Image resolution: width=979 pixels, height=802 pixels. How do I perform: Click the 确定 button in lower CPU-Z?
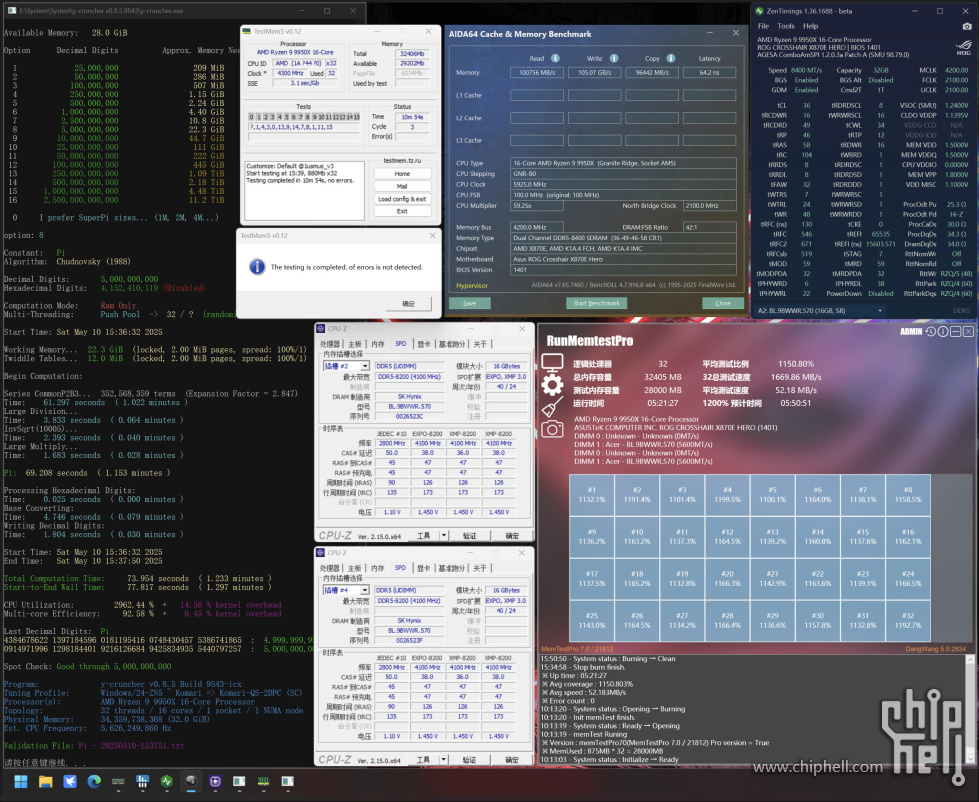tap(512, 760)
